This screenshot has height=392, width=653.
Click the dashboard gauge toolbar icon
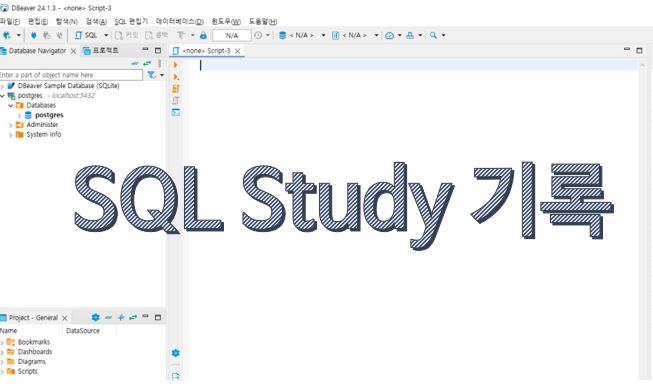point(389,35)
